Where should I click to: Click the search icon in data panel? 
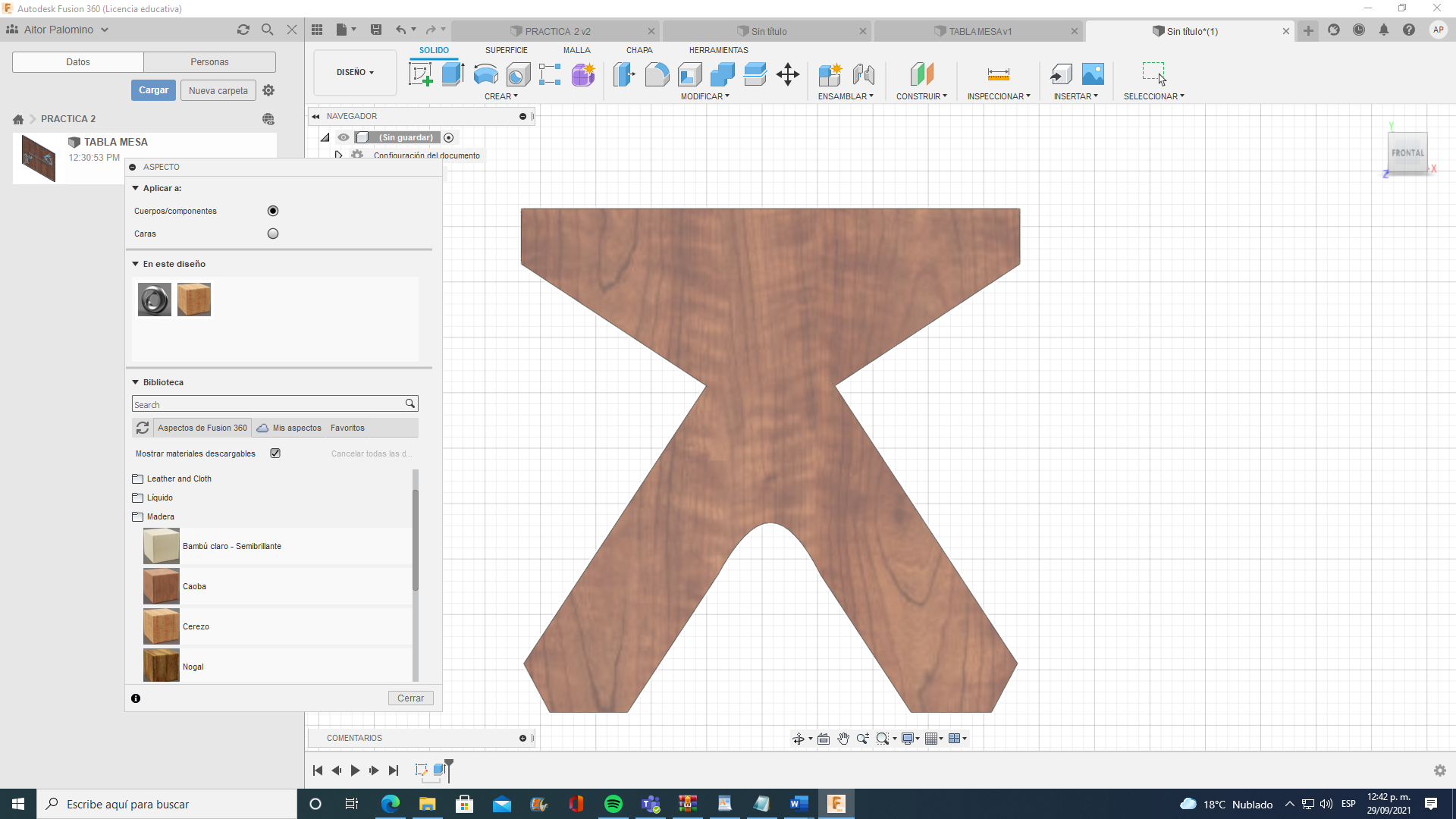click(268, 30)
